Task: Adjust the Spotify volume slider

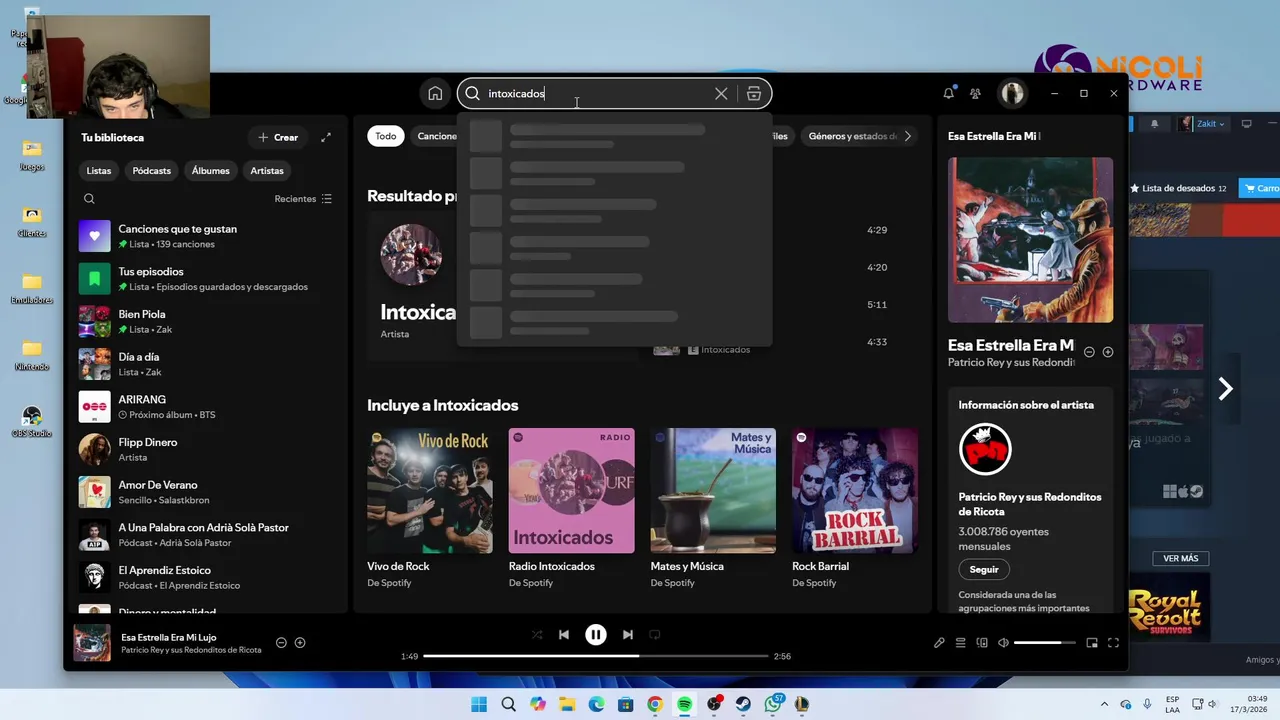Action: pos(1046,643)
